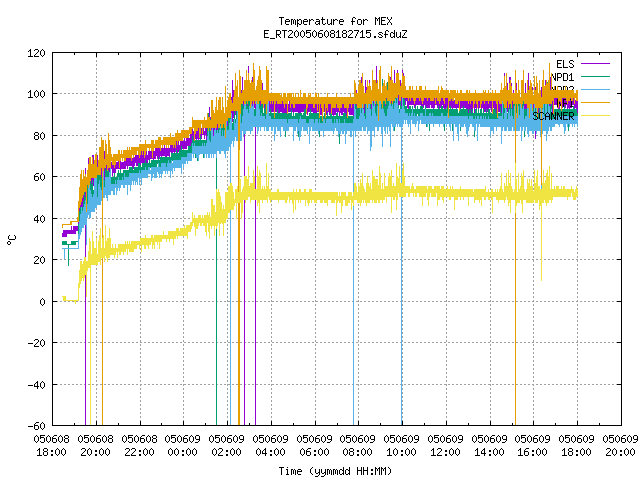This screenshot has width=640, height=480.
Task: Click the 'Time (yymmdd HH:MM)' x-axis label
Action: pyautogui.click(x=335, y=471)
